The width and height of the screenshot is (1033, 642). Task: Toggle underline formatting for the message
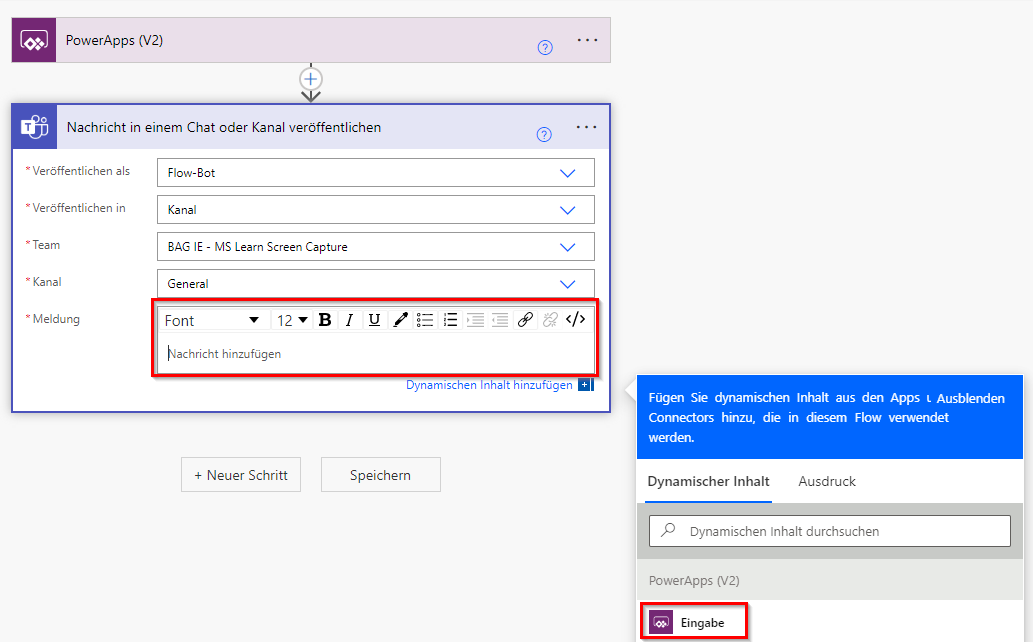pos(373,320)
